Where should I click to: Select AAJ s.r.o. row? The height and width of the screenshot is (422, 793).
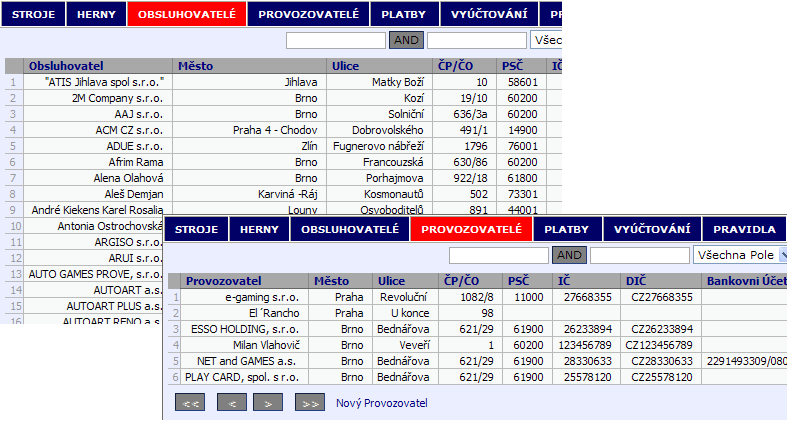click(x=283, y=114)
